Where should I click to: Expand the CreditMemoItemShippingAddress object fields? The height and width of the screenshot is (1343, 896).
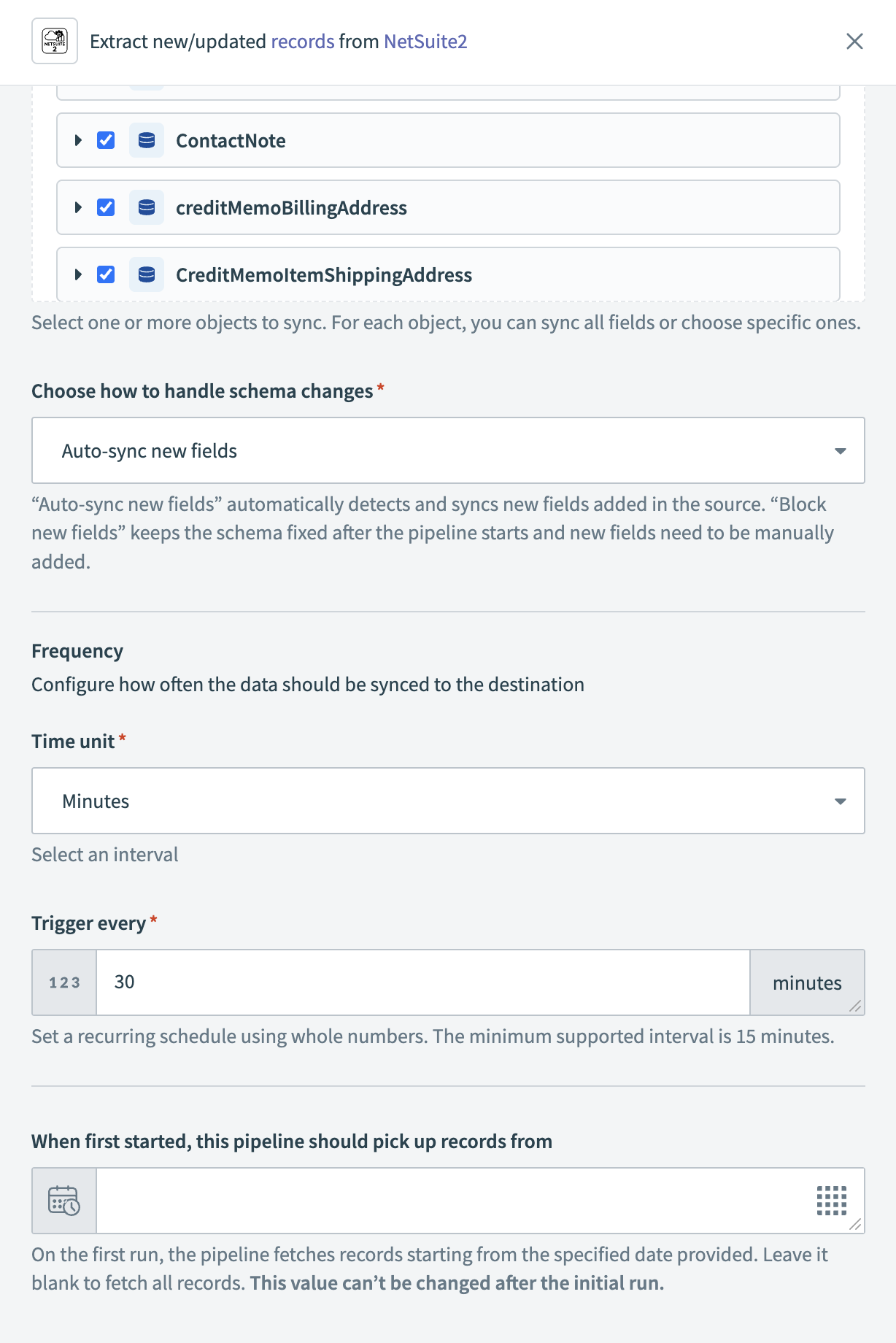tap(79, 275)
